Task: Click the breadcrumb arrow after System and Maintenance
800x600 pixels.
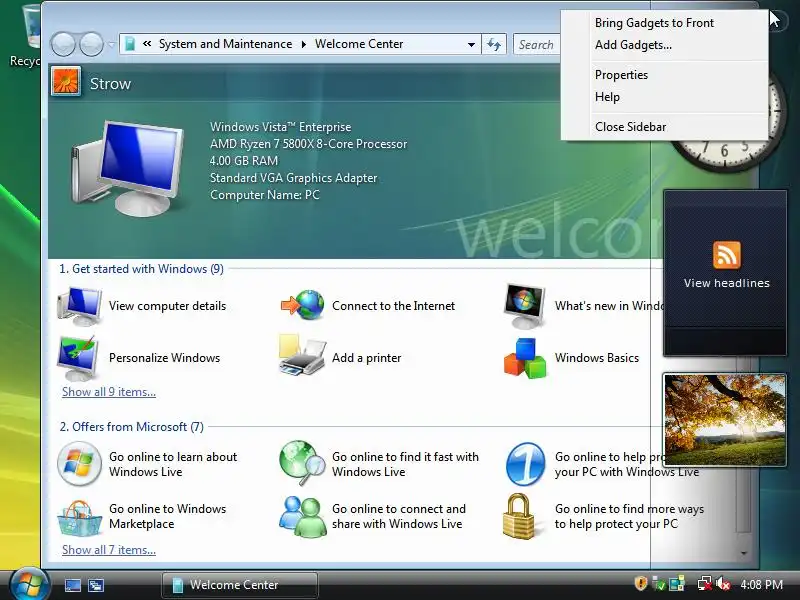Action: 304,44
